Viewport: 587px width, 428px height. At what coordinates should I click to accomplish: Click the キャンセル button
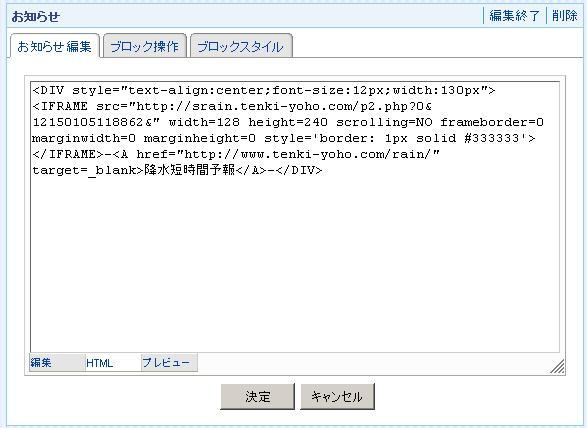click(337, 397)
